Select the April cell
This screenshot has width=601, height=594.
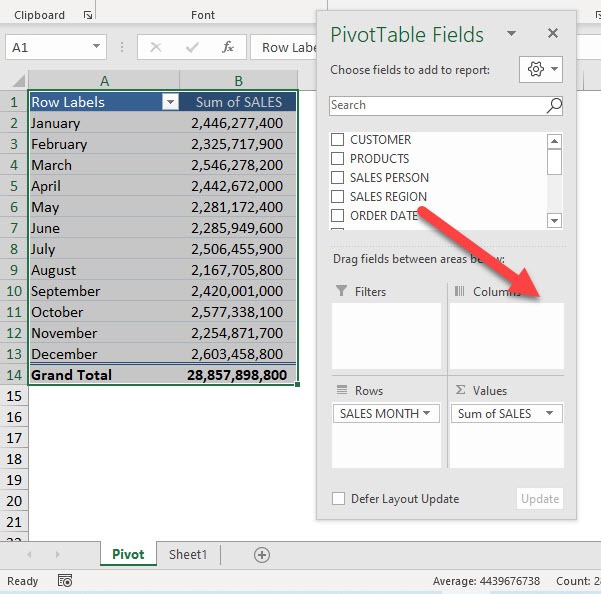[x=104, y=186]
